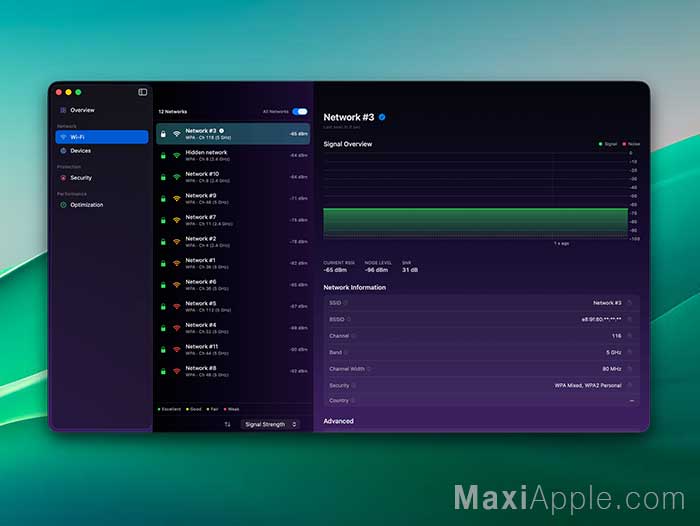Screen dimensions: 700x526
Task: Click the info icon next to SSID
Action: coord(346,303)
